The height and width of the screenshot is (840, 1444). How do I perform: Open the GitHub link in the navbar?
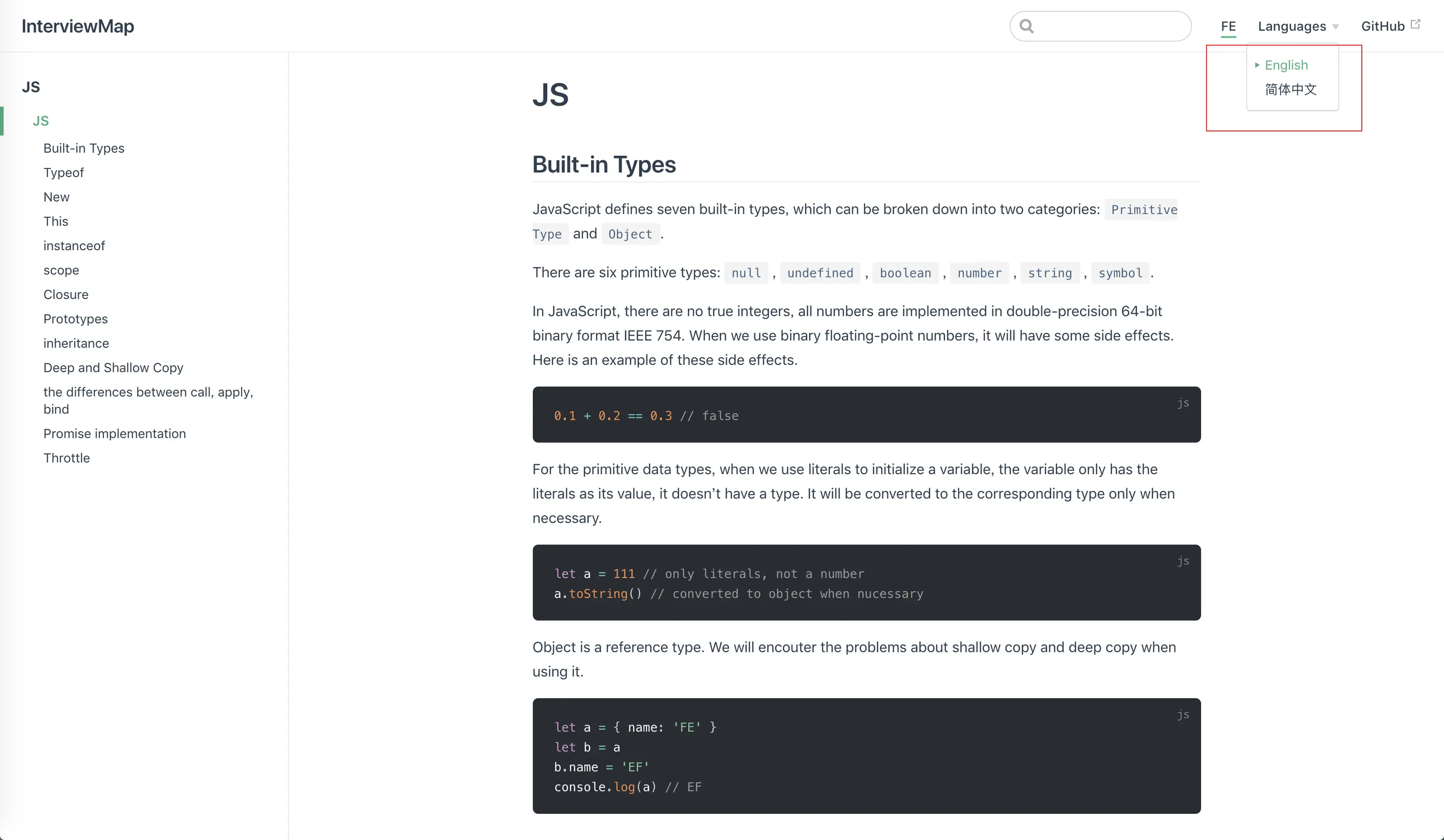point(1382,26)
